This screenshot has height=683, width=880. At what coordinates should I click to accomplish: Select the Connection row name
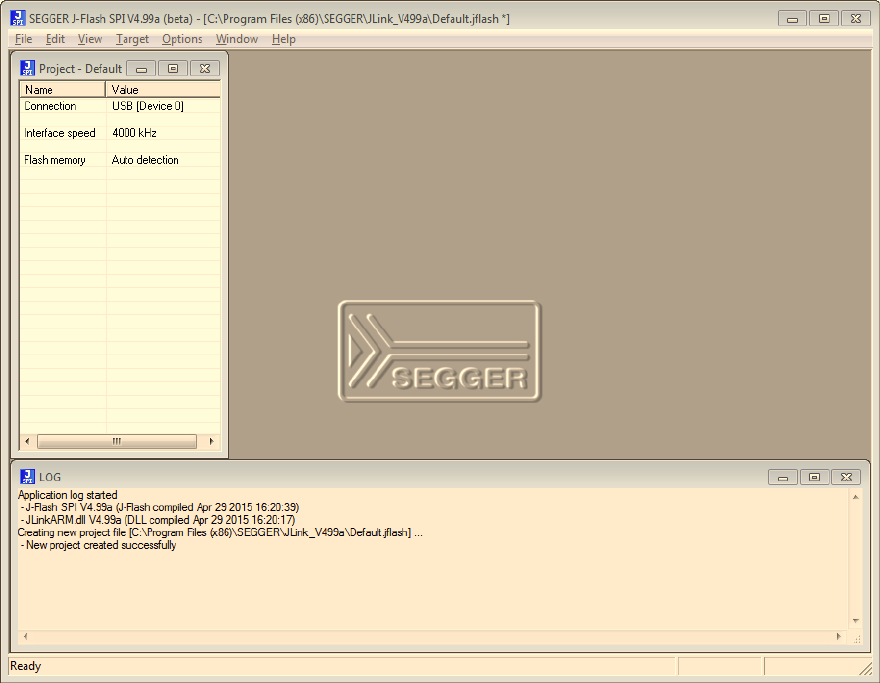pyautogui.click(x=50, y=106)
